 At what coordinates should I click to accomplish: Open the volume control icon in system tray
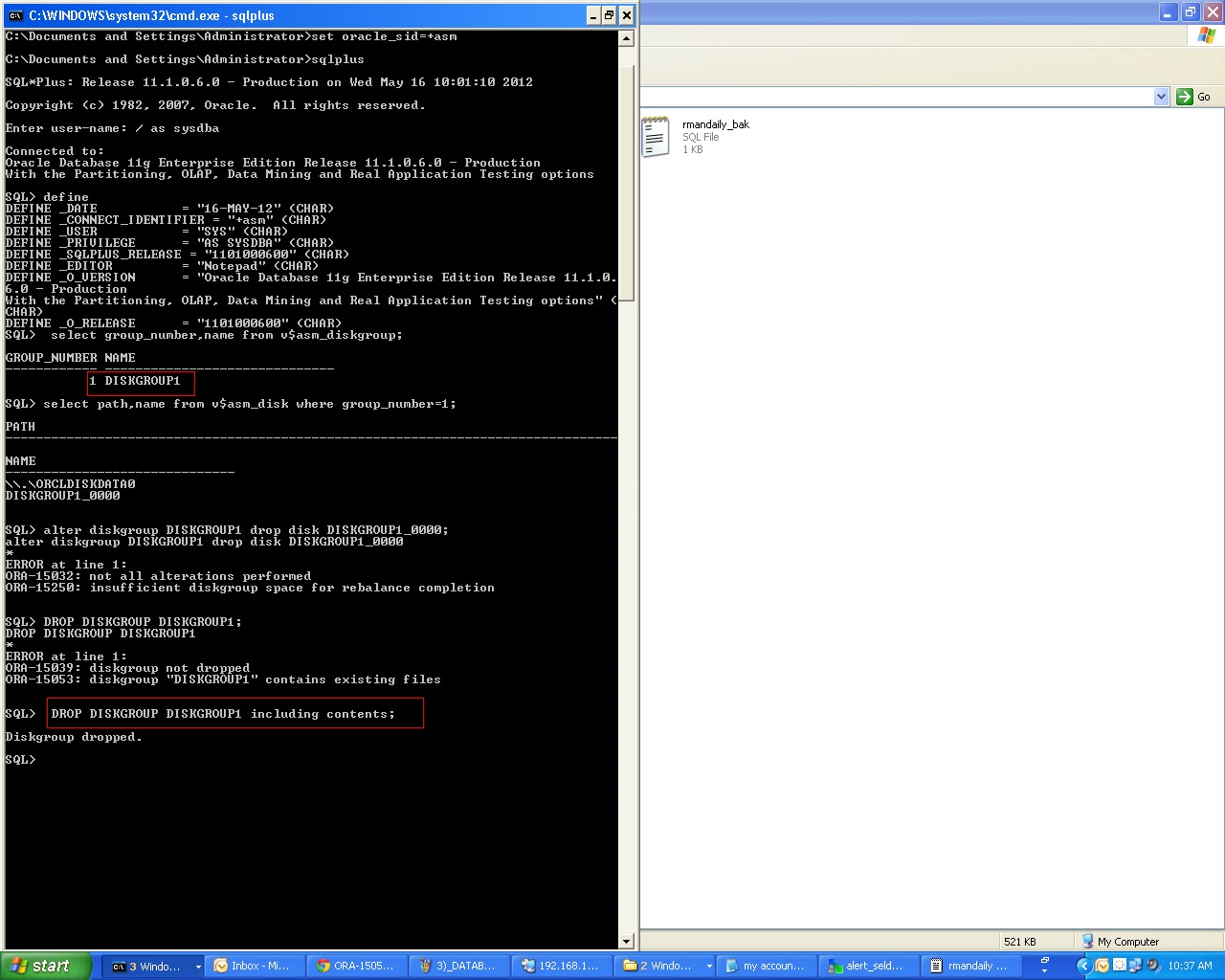1151,966
